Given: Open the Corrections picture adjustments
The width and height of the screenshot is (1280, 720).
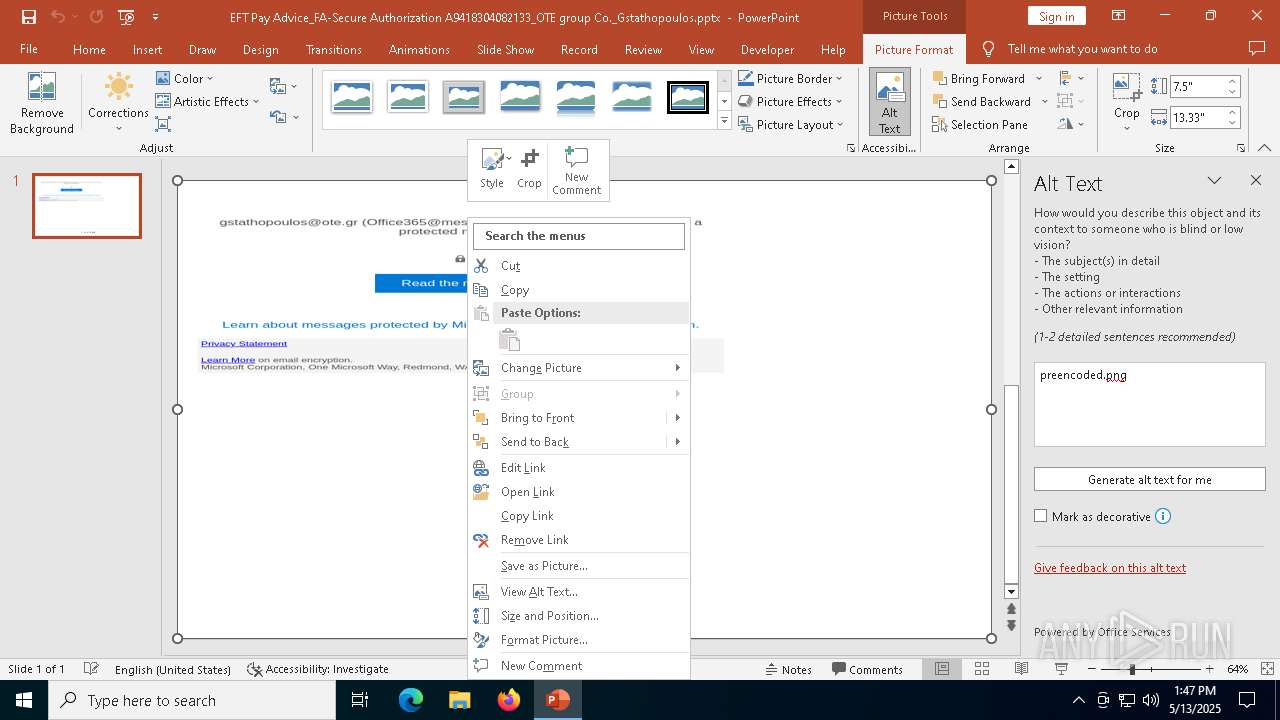Looking at the screenshot, I should [x=118, y=104].
